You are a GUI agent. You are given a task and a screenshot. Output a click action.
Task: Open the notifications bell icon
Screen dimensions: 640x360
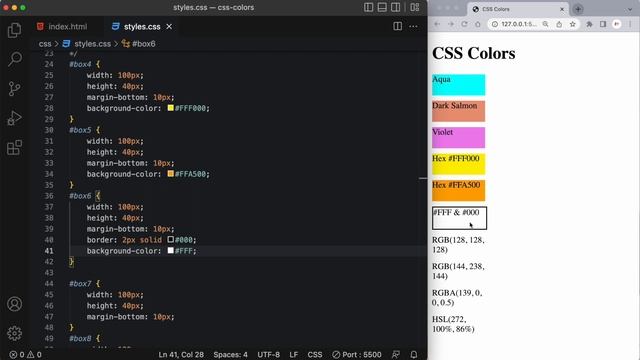click(413, 354)
